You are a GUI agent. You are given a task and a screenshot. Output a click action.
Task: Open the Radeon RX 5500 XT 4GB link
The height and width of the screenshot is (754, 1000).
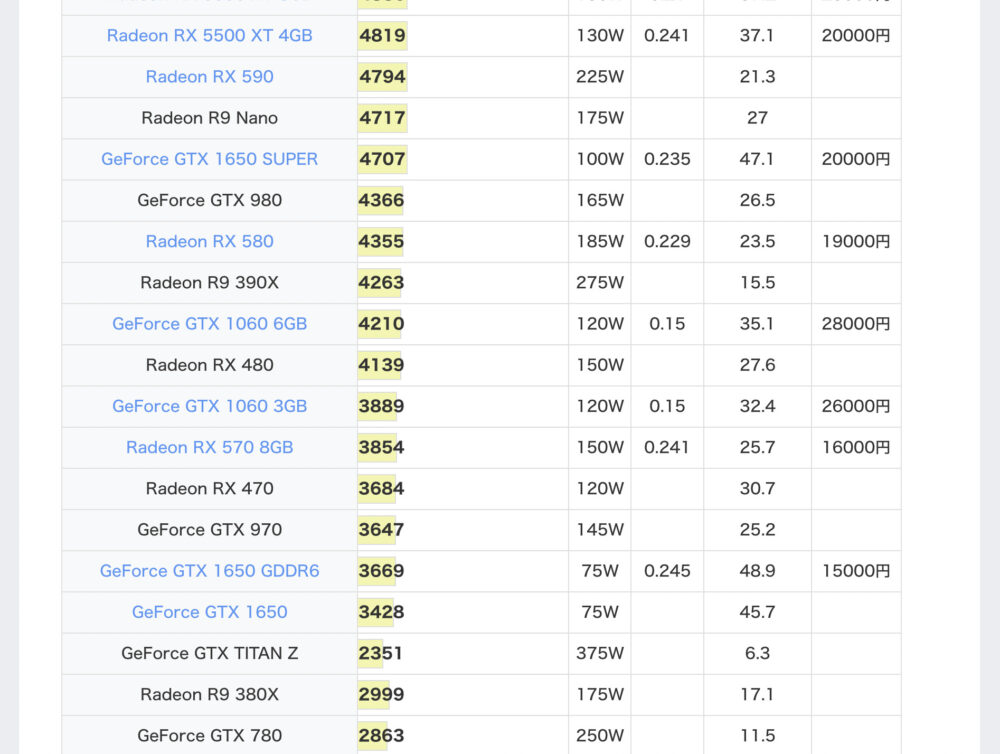click(x=209, y=36)
